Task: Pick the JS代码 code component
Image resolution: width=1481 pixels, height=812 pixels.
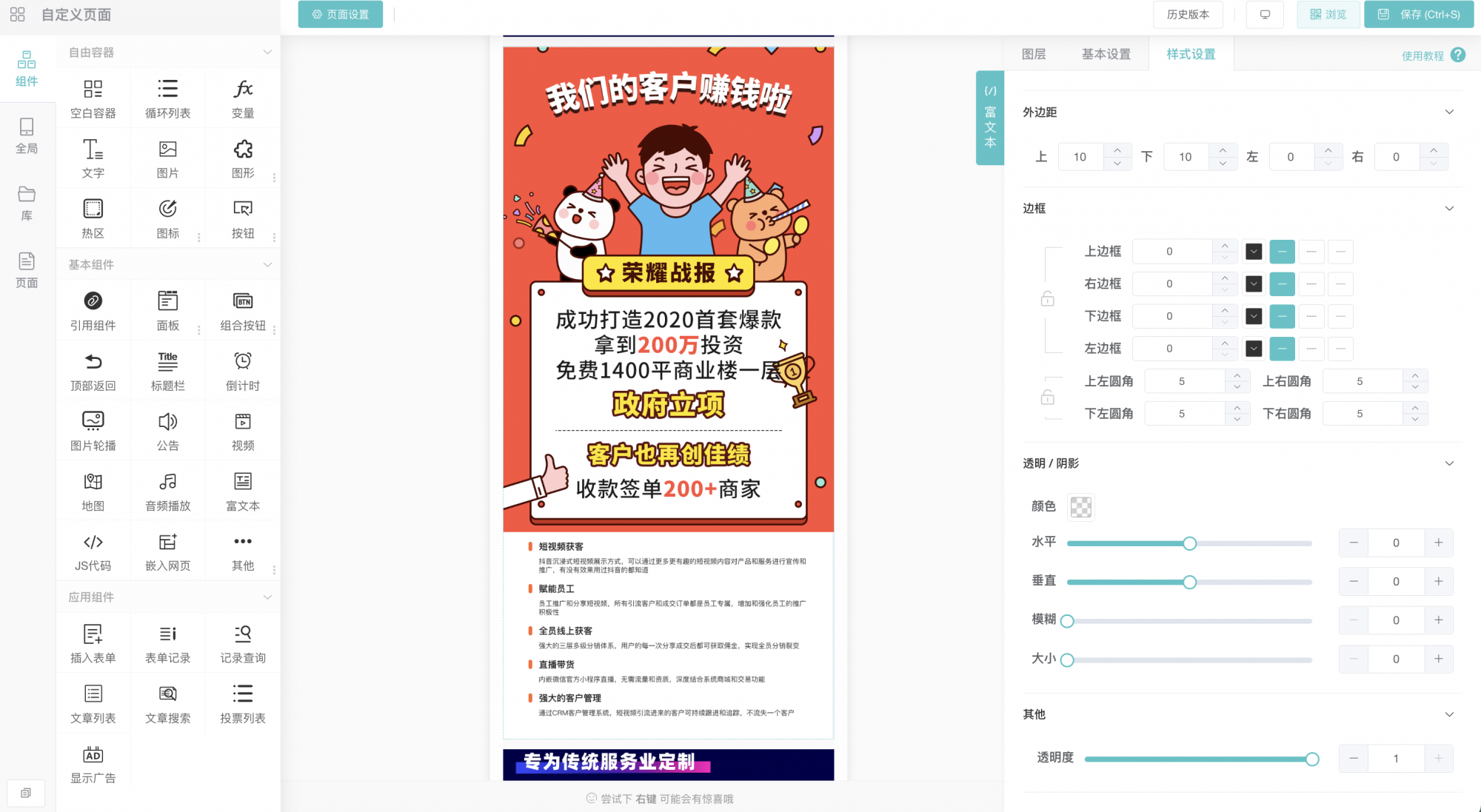Action: click(x=93, y=551)
